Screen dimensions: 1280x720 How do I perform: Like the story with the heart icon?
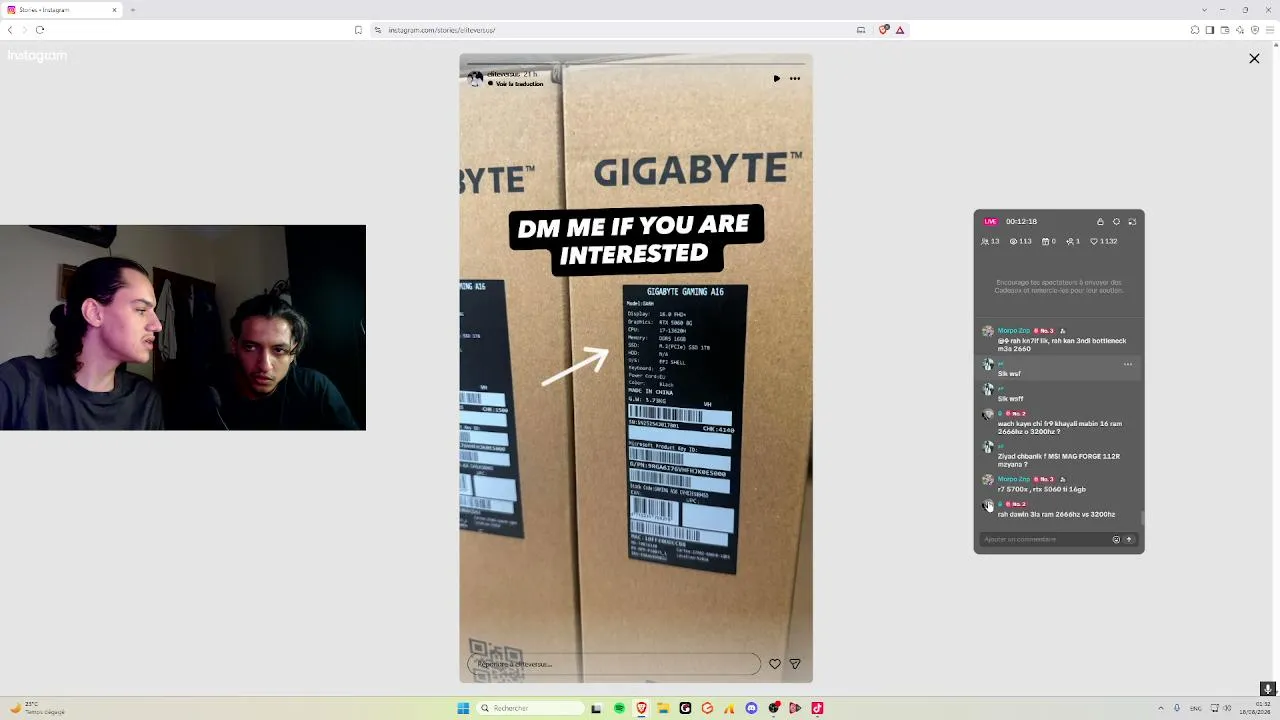pyautogui.click(x=775, y=664)
